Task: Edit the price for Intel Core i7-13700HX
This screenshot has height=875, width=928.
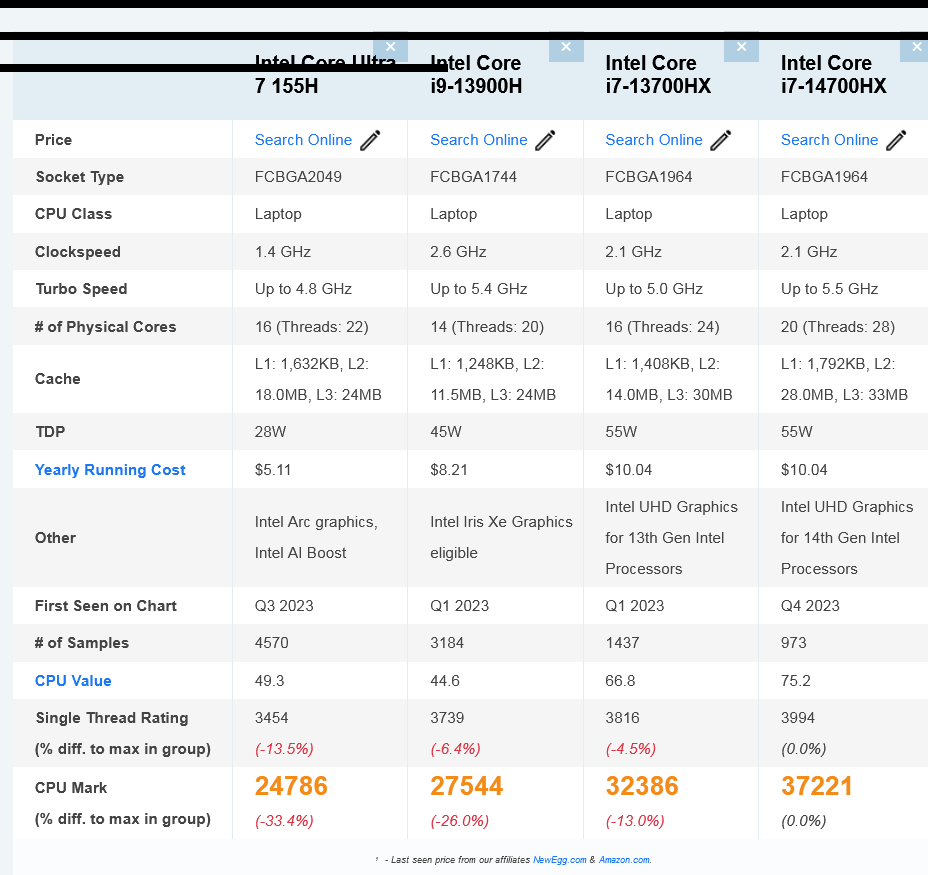Action: tap(721, 140)
